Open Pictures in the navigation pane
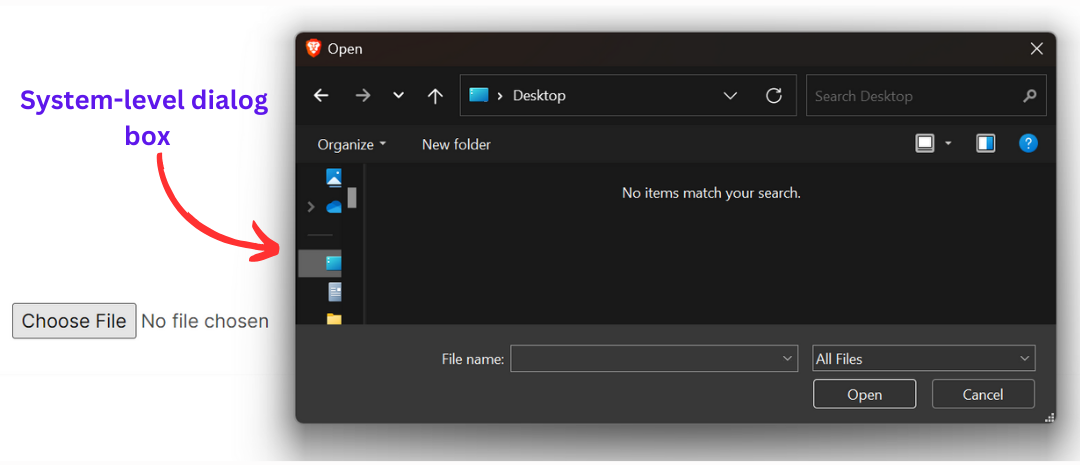This screenshot has height=465, width=1080. [334, 177]
